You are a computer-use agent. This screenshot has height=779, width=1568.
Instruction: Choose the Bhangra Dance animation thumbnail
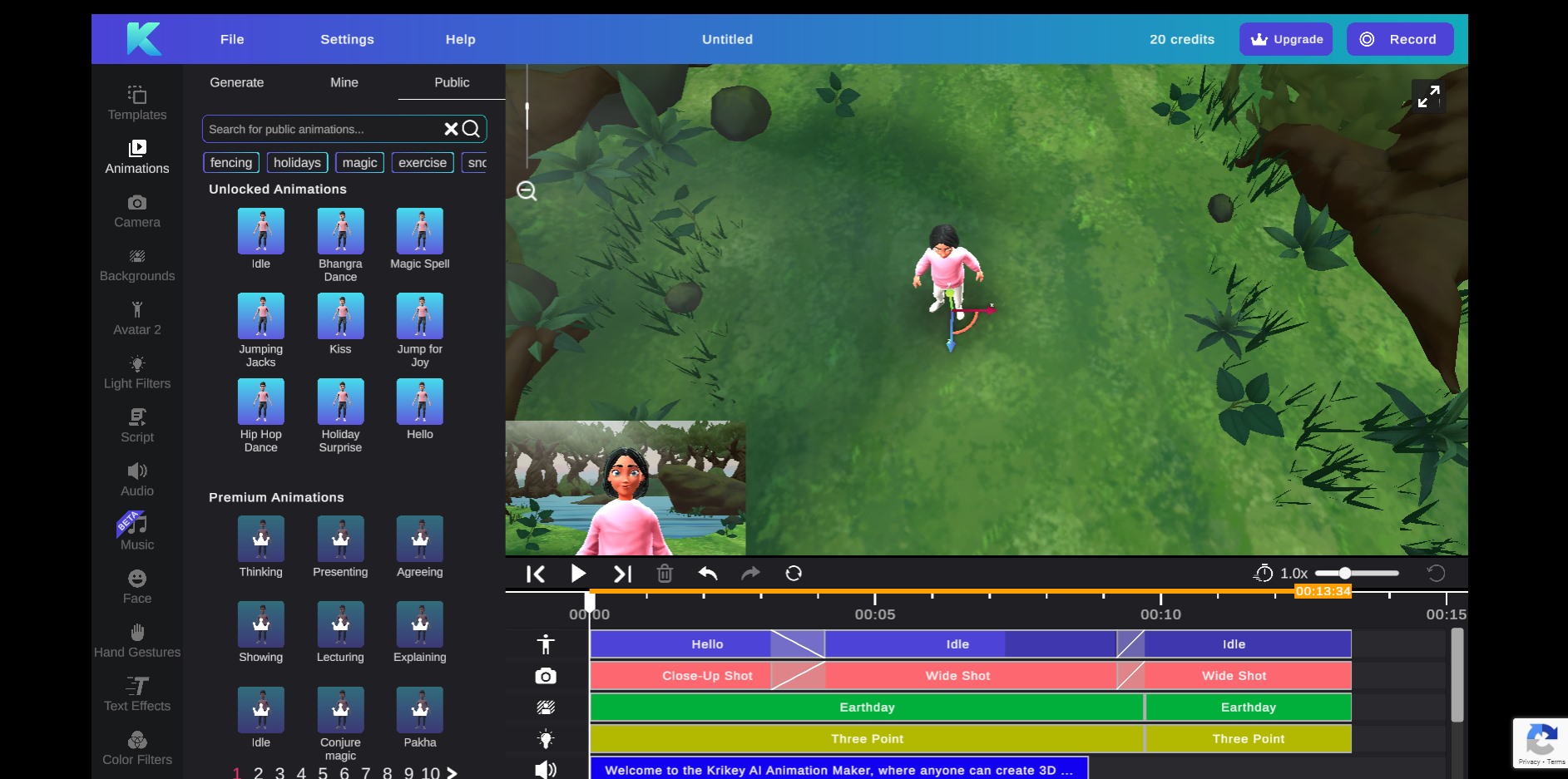(340, 231)
